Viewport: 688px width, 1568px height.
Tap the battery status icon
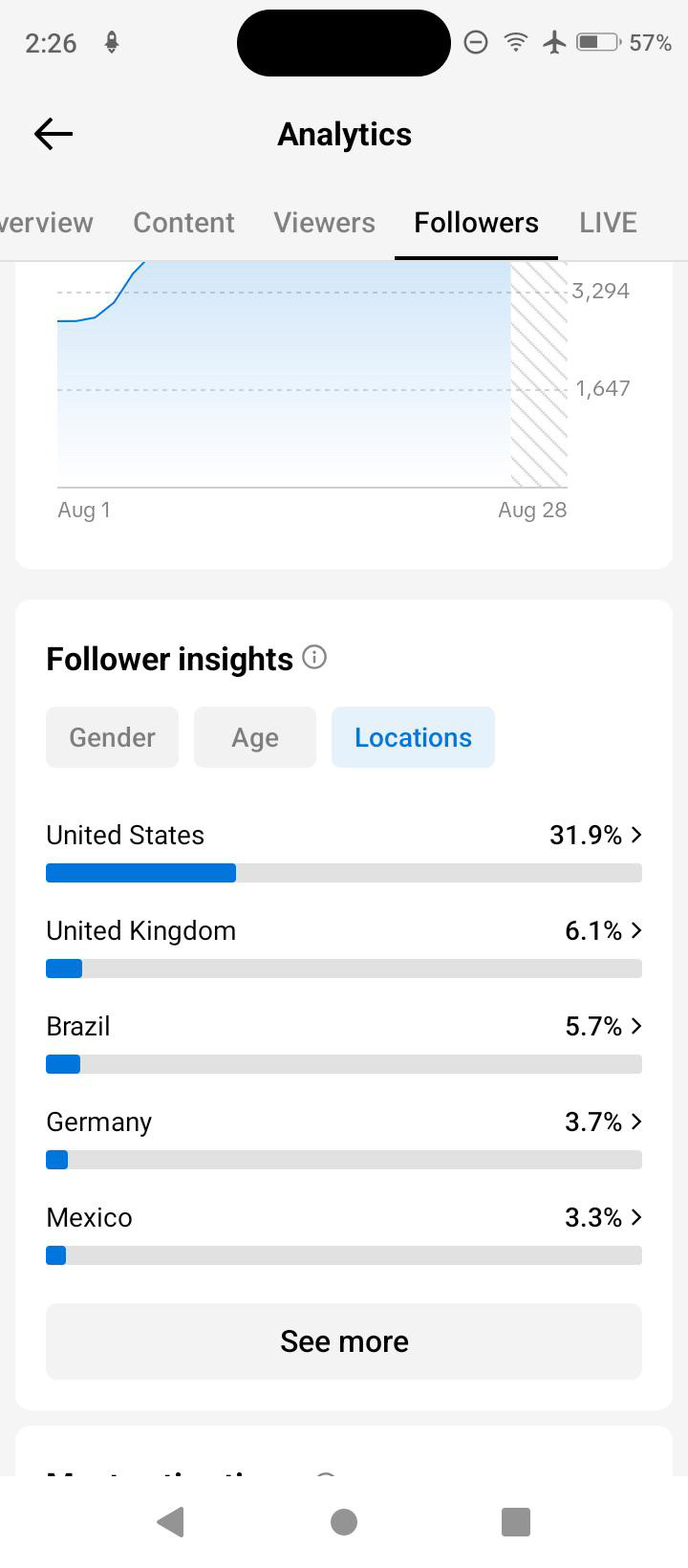(598, 42)
